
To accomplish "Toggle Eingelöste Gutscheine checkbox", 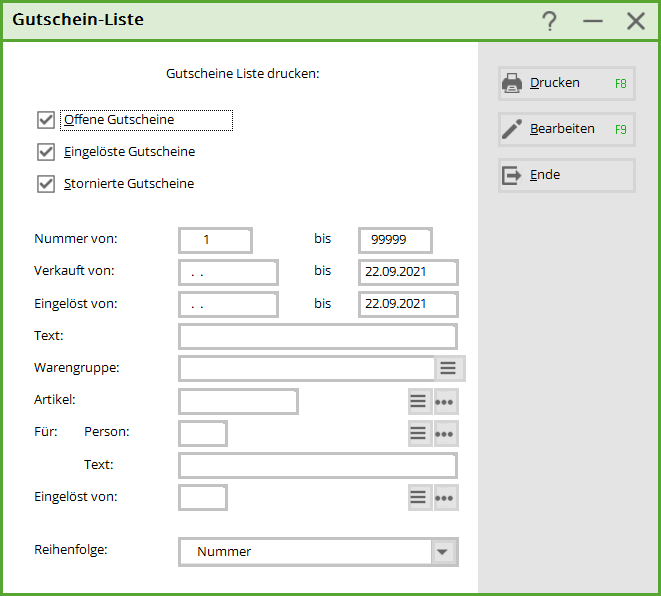I will (46, 152).
